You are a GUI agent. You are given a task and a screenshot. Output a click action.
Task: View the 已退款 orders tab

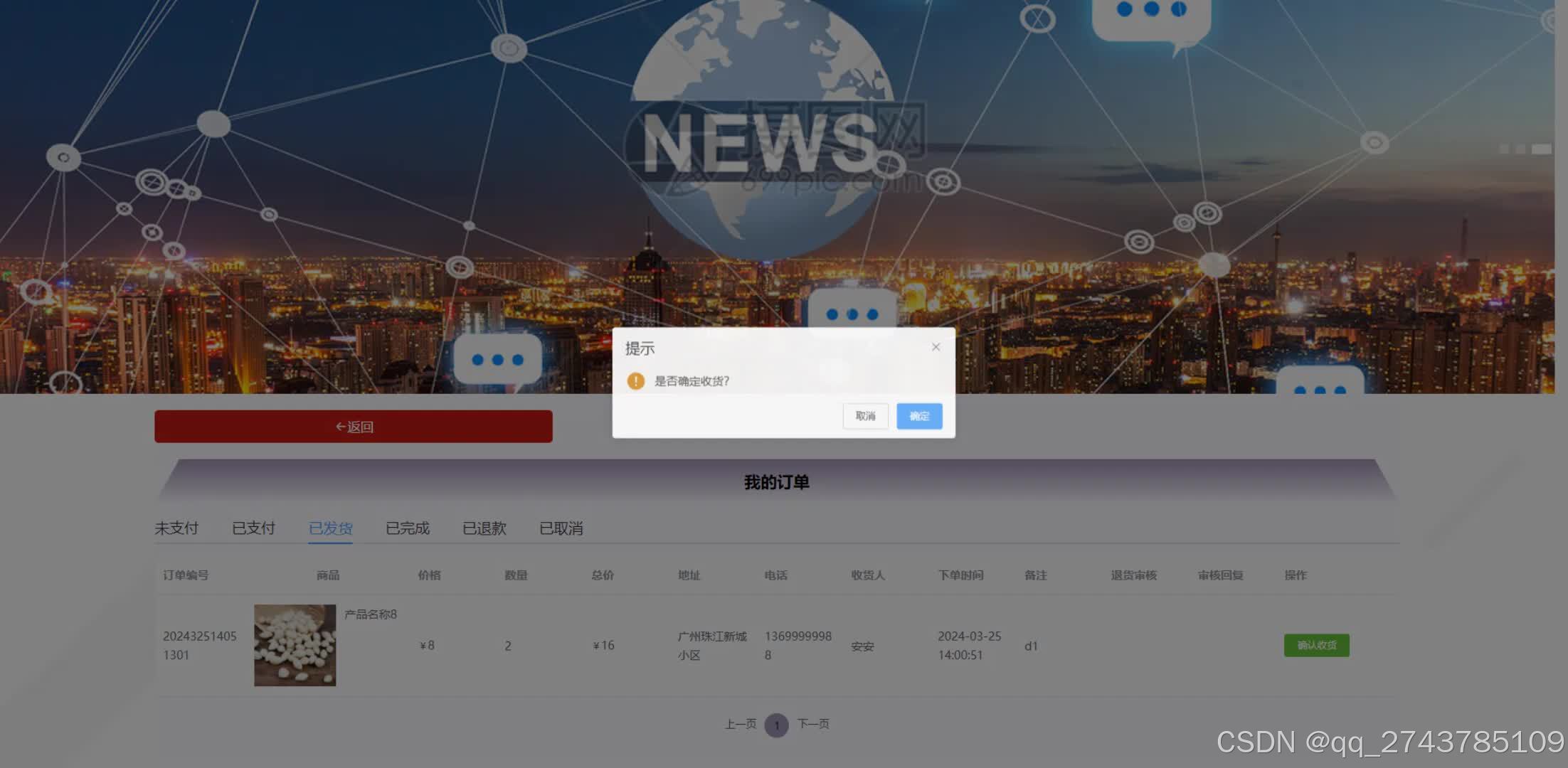pyautogui.click(x=484, y=528)
